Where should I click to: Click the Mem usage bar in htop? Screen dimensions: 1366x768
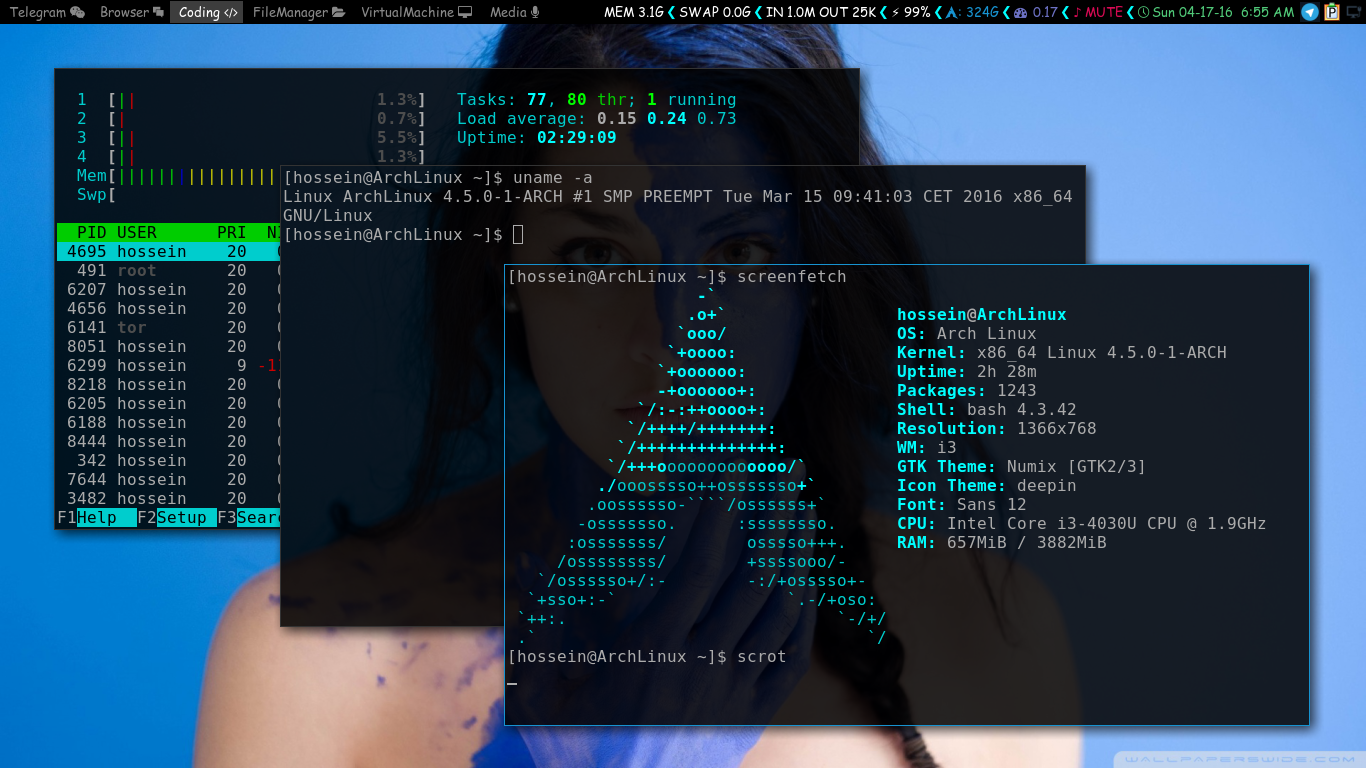tap(178, 176)
